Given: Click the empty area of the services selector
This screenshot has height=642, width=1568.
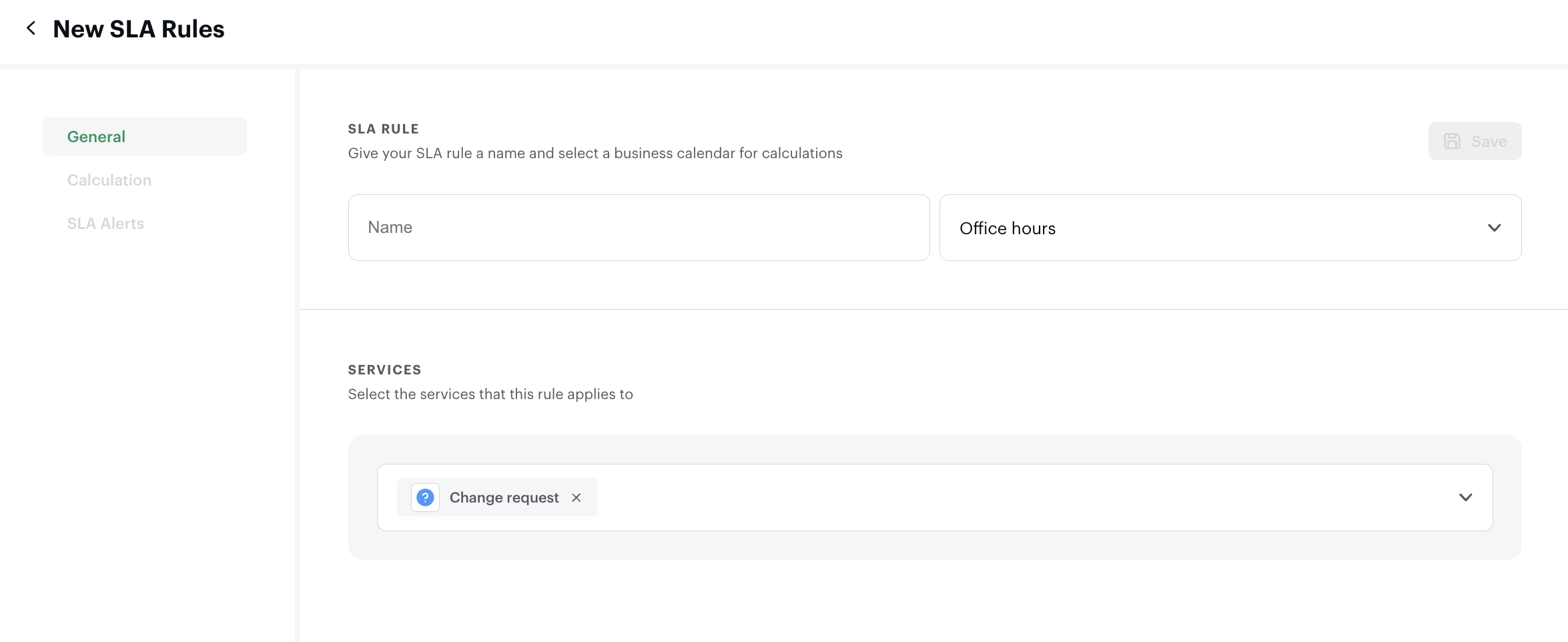Looking at the screenshot, I should pyautogui.click(x=1001, y=497).
